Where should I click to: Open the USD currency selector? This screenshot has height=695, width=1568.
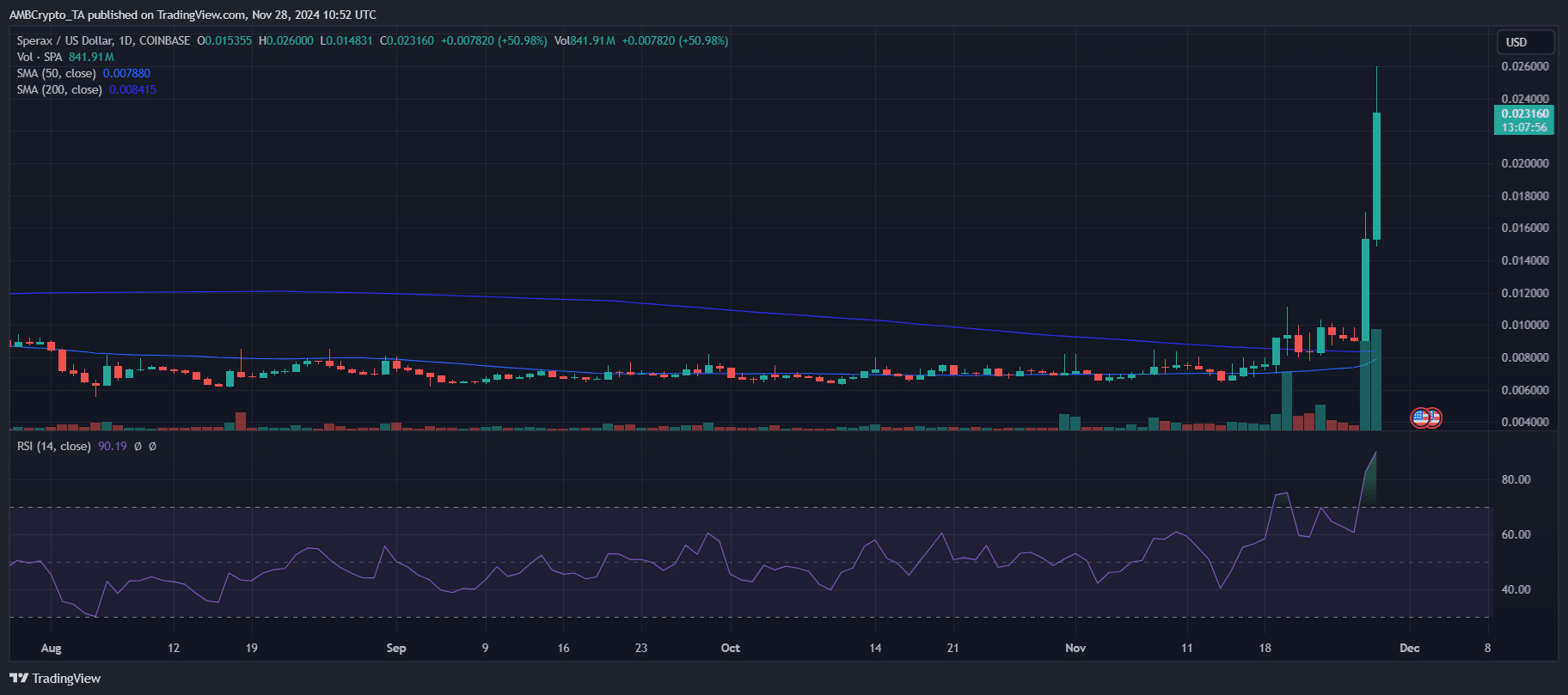pyautogui.click(x=1527, y=42)
